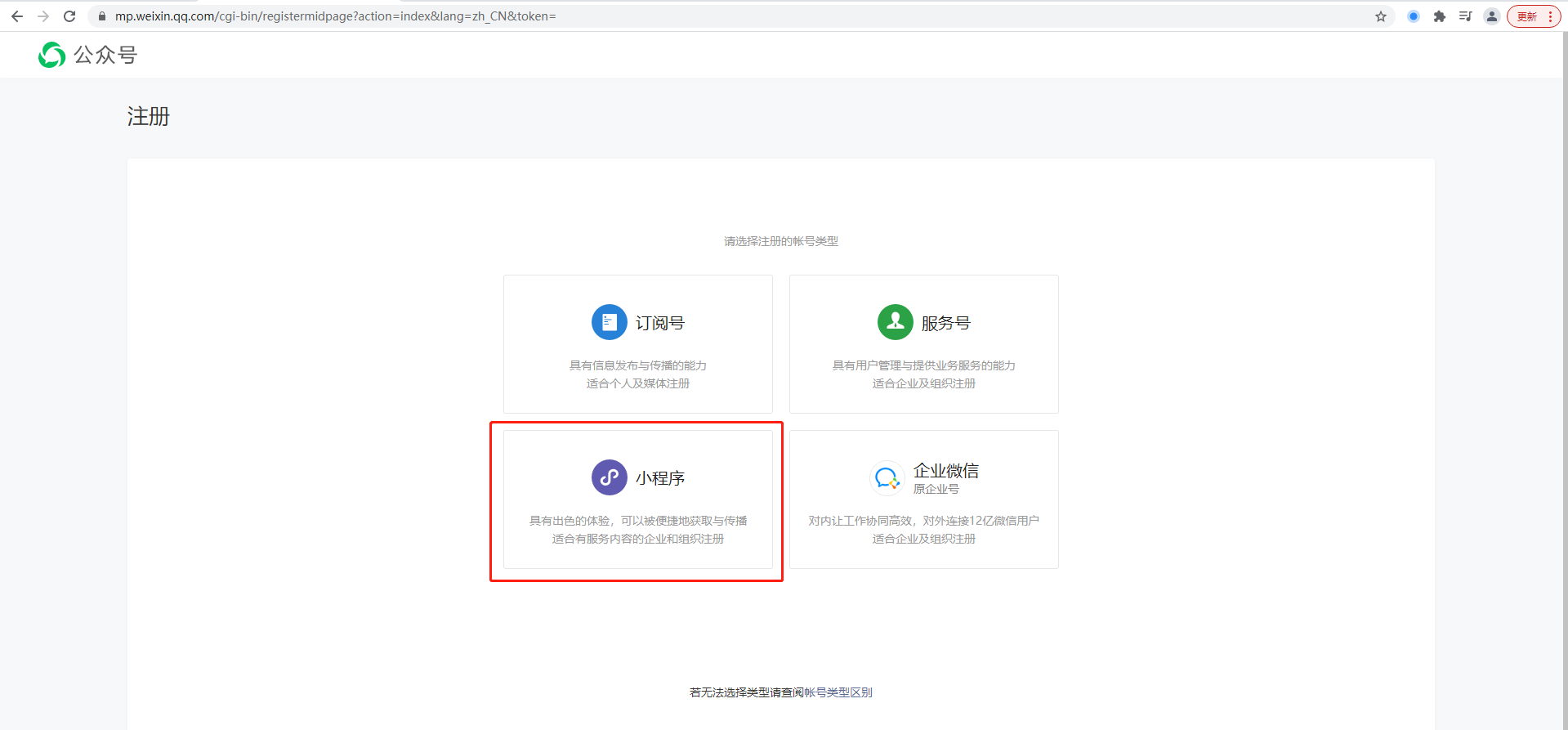Click text 适合有服务内容的企业和组织注册
This screenshot has height=730, width=1568.
638,539
